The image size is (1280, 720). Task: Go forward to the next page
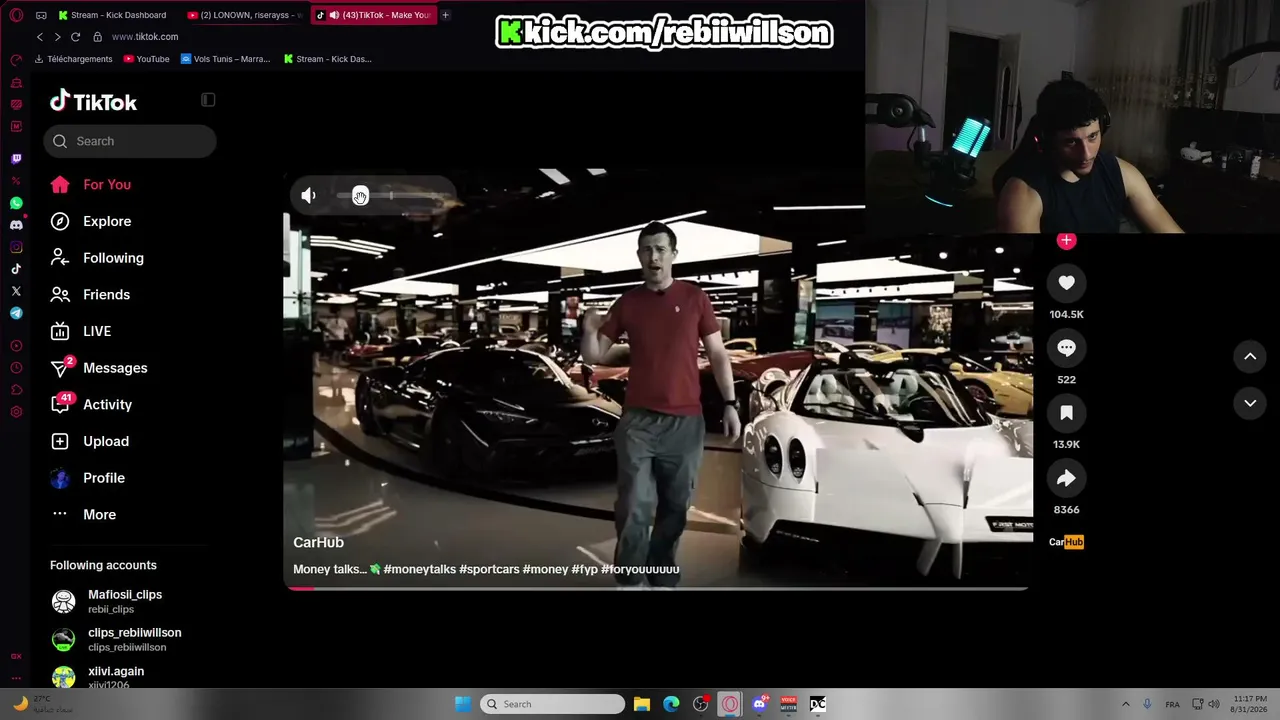[x=57, y=37]
